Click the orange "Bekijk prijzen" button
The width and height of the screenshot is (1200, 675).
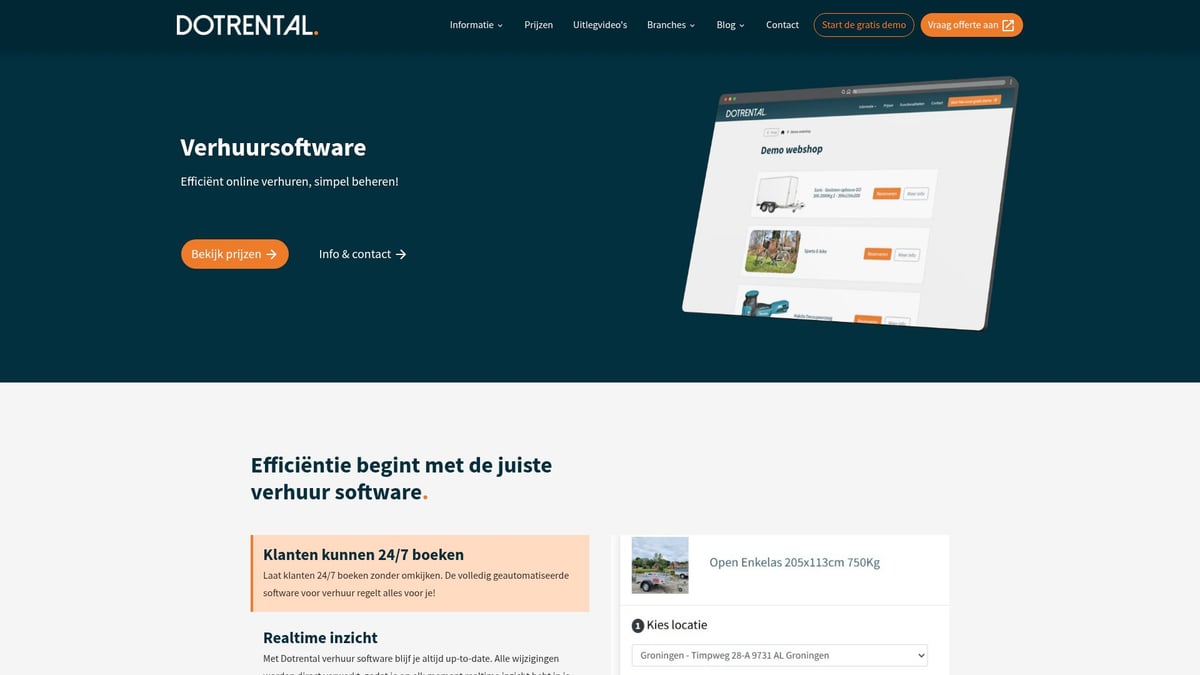(x=234, y=254)
